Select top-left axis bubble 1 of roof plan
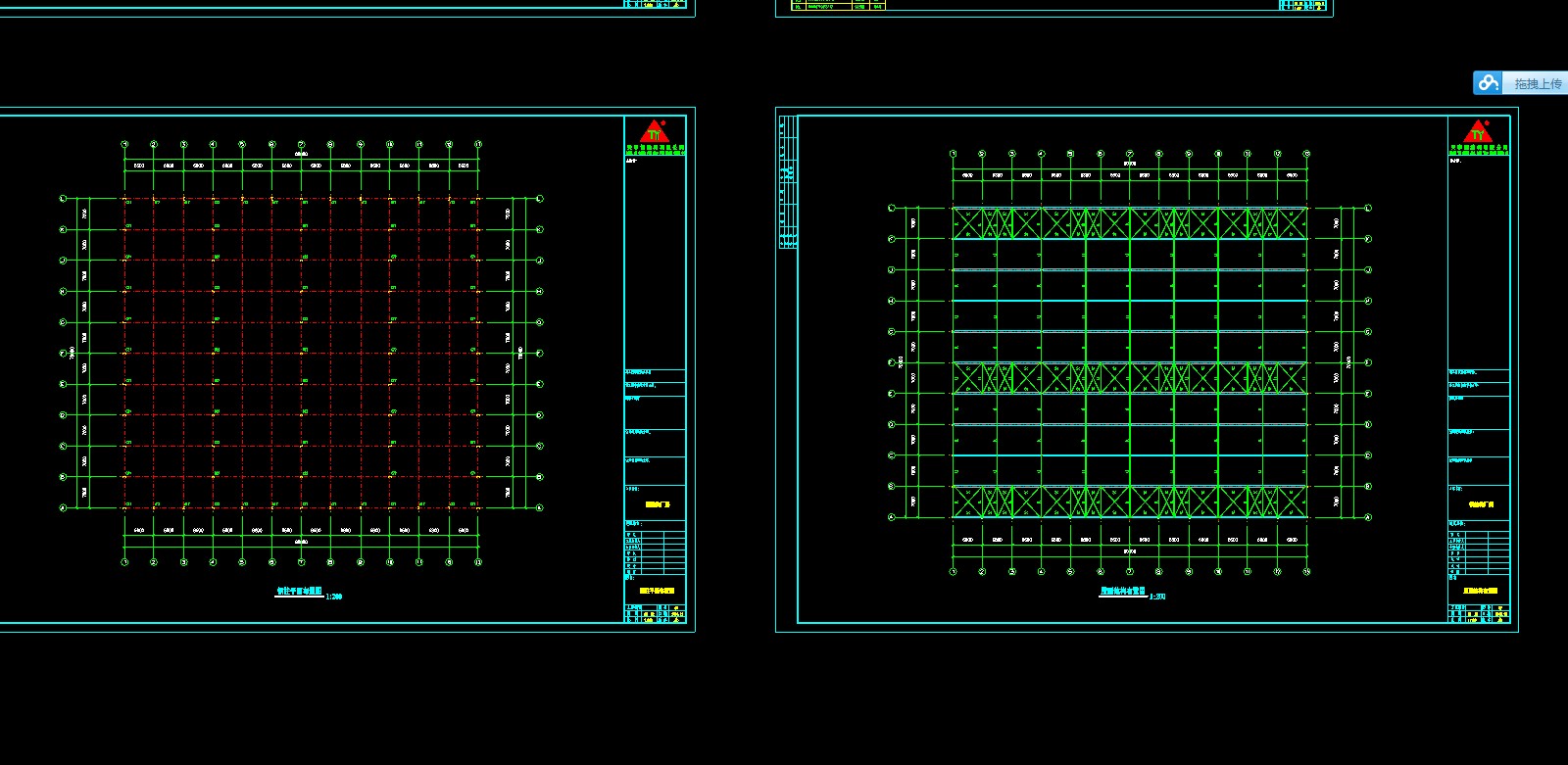 pos(953,154)
